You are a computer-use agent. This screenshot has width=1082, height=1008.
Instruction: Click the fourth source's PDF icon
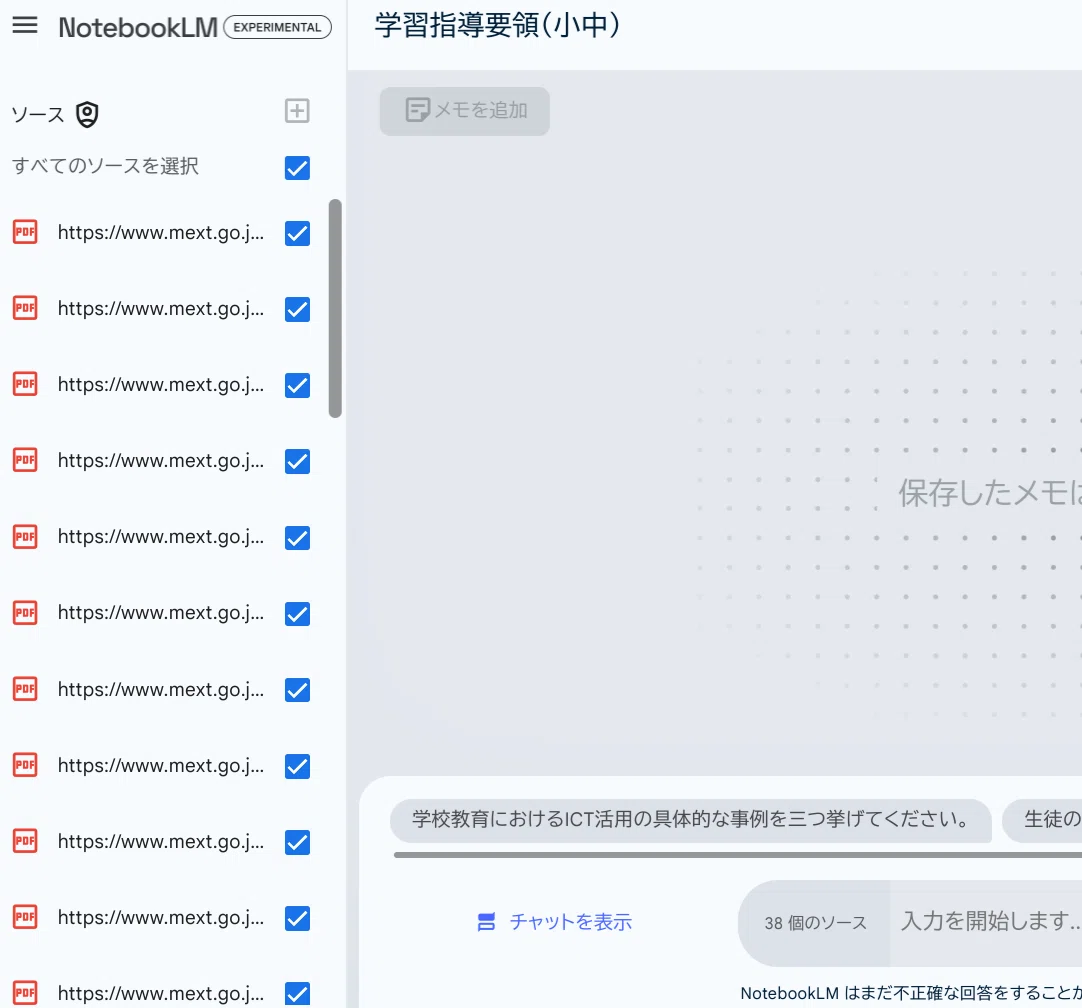click(x=26, y=459)
